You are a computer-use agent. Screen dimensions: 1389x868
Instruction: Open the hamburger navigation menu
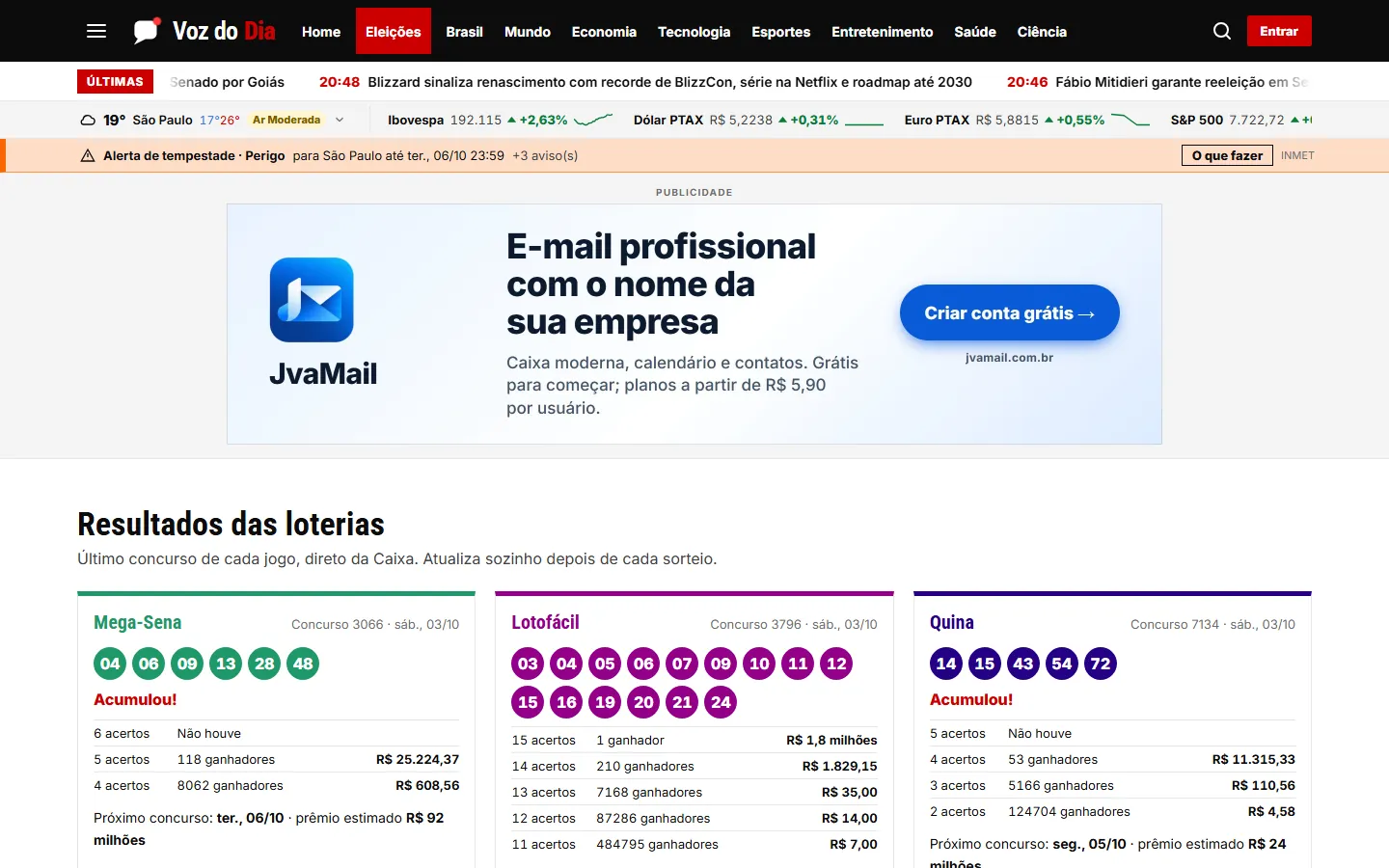tap(96, 31)
